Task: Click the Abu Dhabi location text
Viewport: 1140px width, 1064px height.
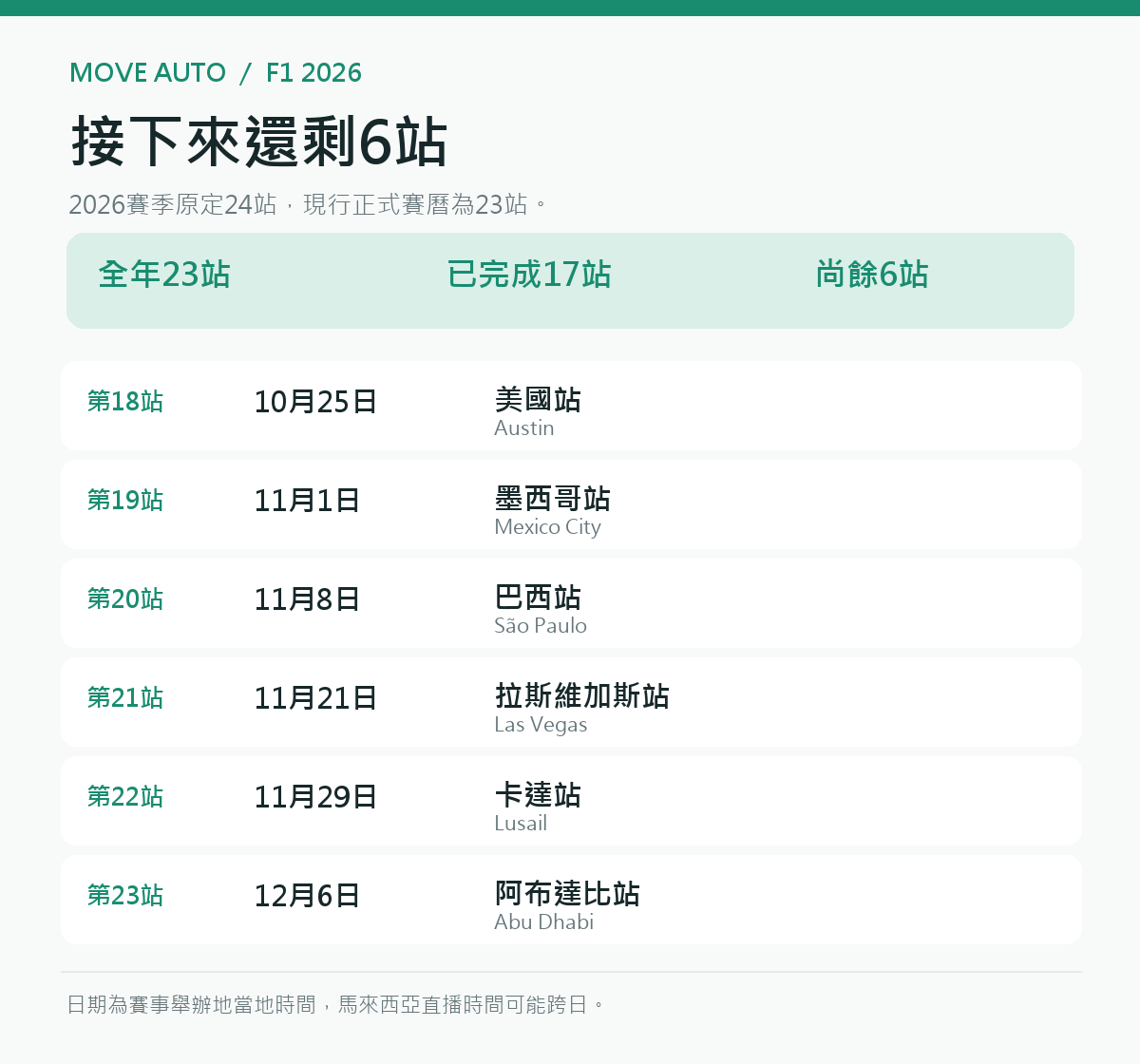Action: point(544,922)
